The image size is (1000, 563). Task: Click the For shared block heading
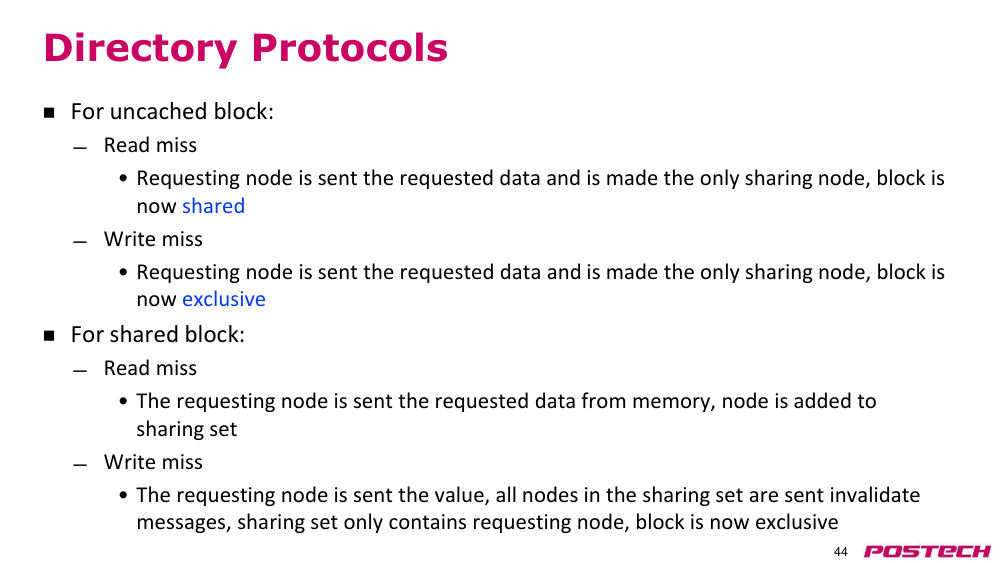click(x=158, y=335)
